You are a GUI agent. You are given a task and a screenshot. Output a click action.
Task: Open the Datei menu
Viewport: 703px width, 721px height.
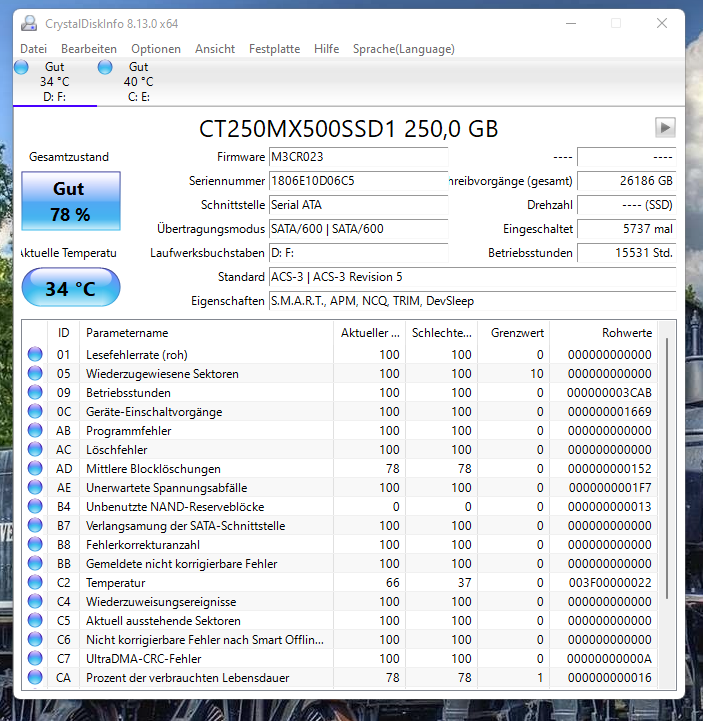(34, 49)
